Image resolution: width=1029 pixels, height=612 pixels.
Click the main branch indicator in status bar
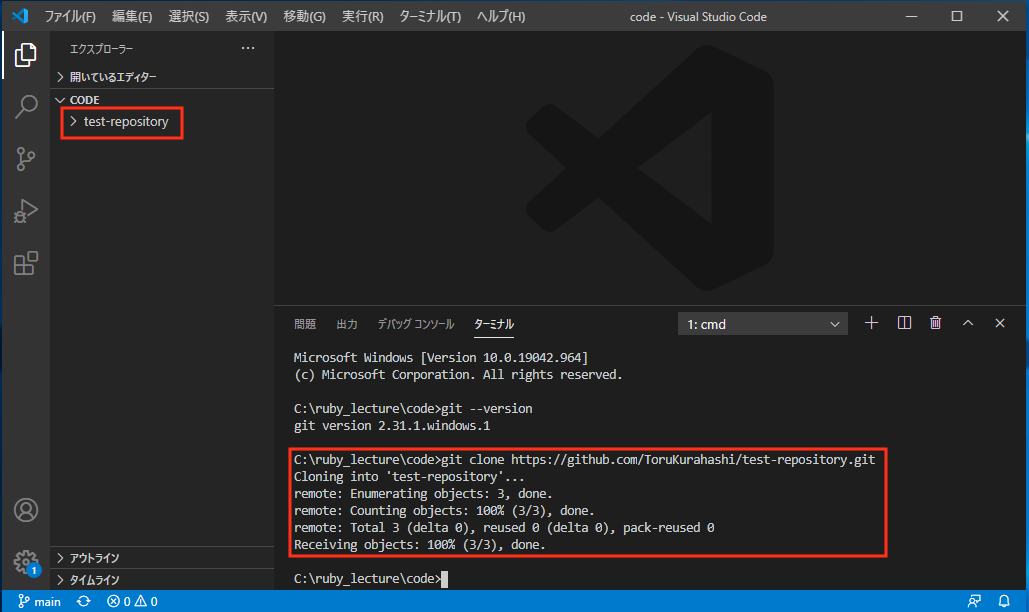(x=39, y=602)
